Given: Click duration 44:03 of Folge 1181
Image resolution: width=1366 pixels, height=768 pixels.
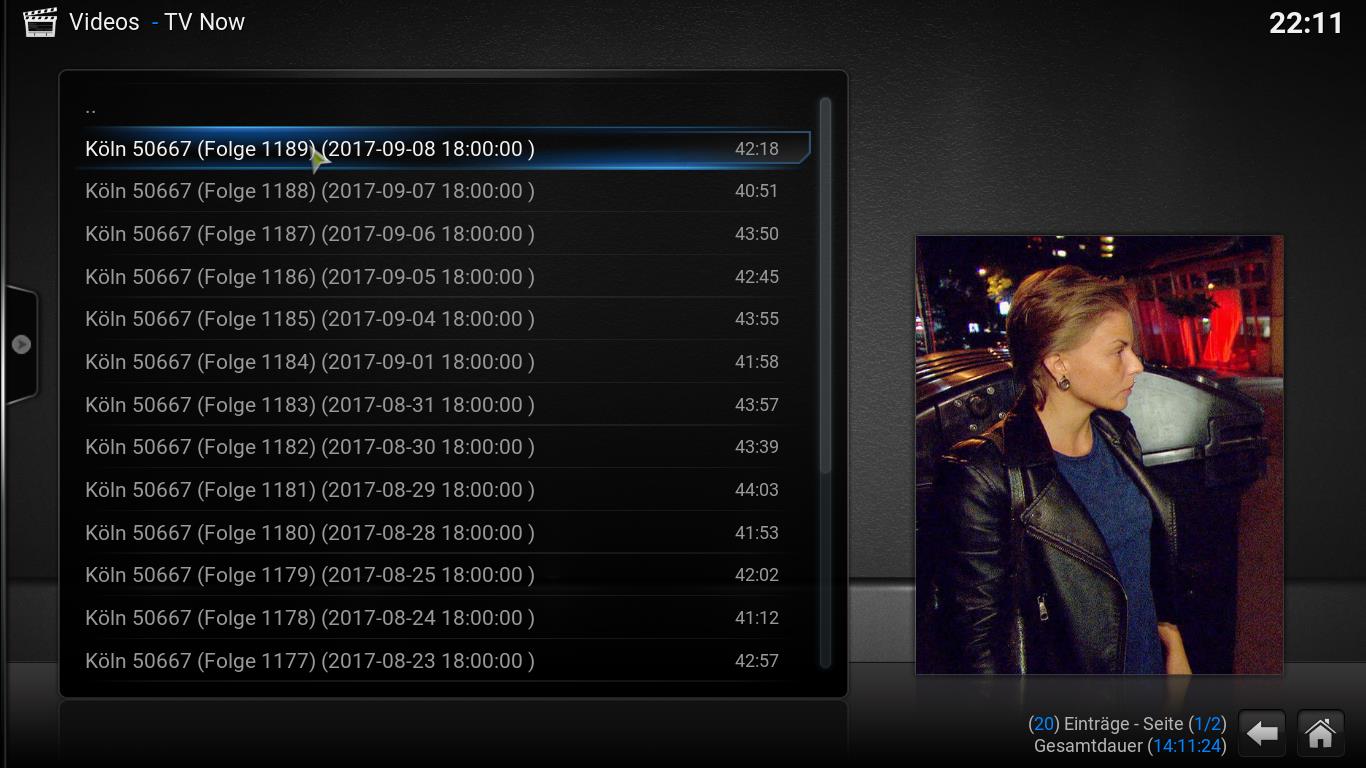Looking at the screenshot, I should tap(756, 490).
